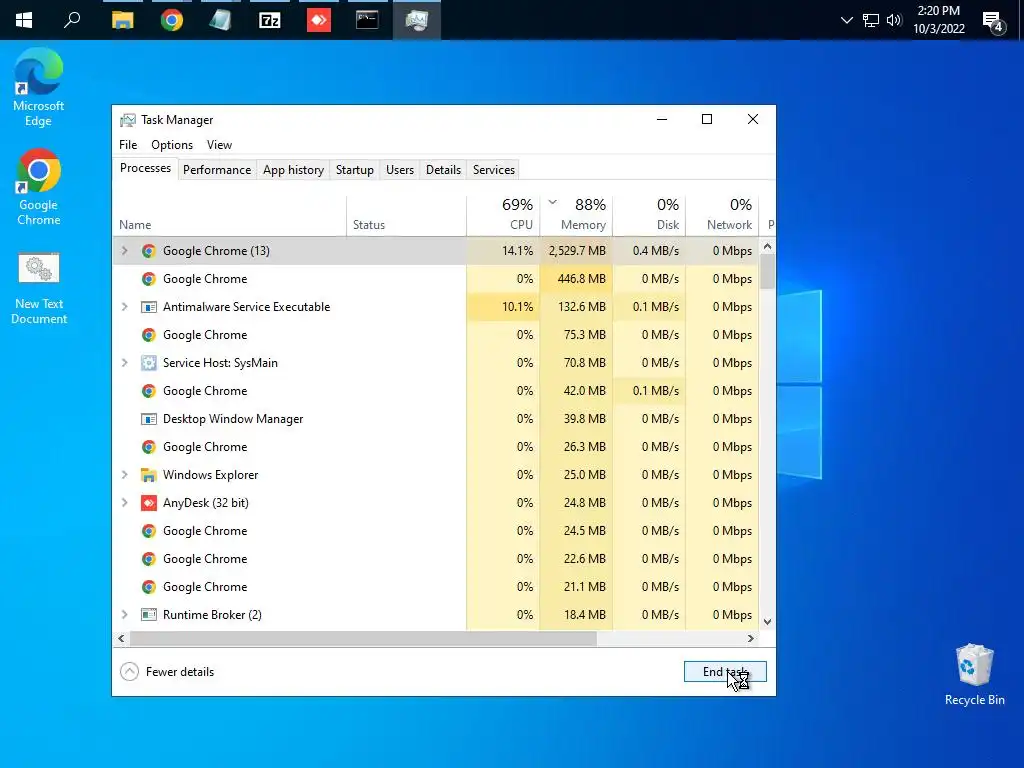Click vertical scrollbar down arrow
Screen dimensions: 1024x768
(767, 622)
